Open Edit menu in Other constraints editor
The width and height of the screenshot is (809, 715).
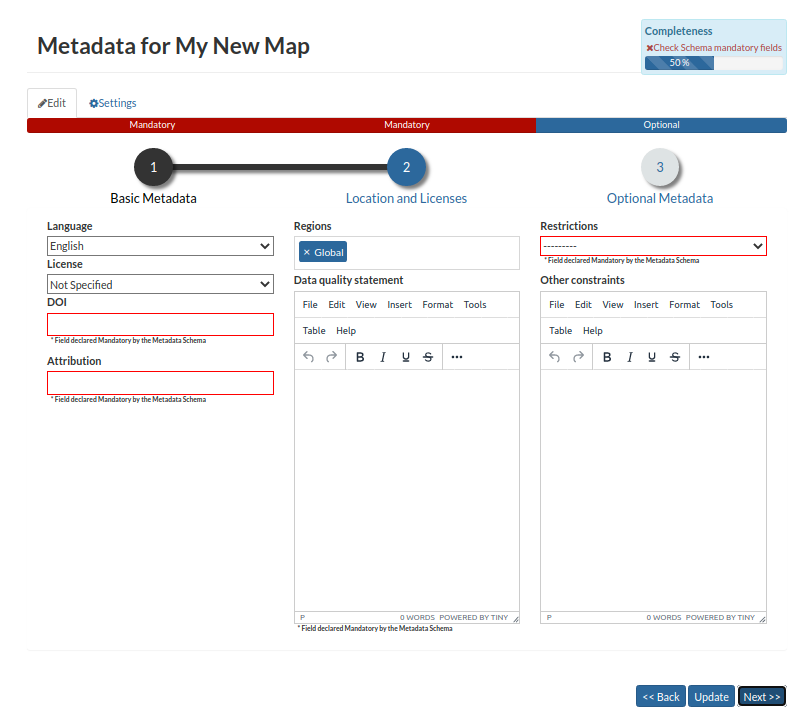(x=583, y=304)
